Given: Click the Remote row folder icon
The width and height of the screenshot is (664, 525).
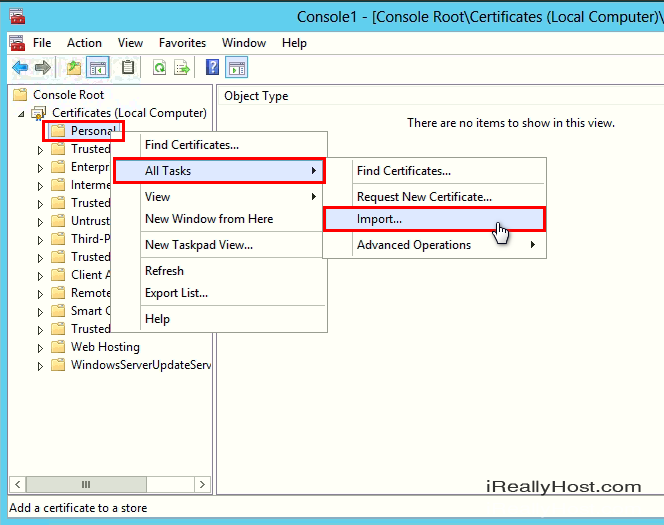Looking at the screenshot, I should pyautogui.click(x=58, y=293).
